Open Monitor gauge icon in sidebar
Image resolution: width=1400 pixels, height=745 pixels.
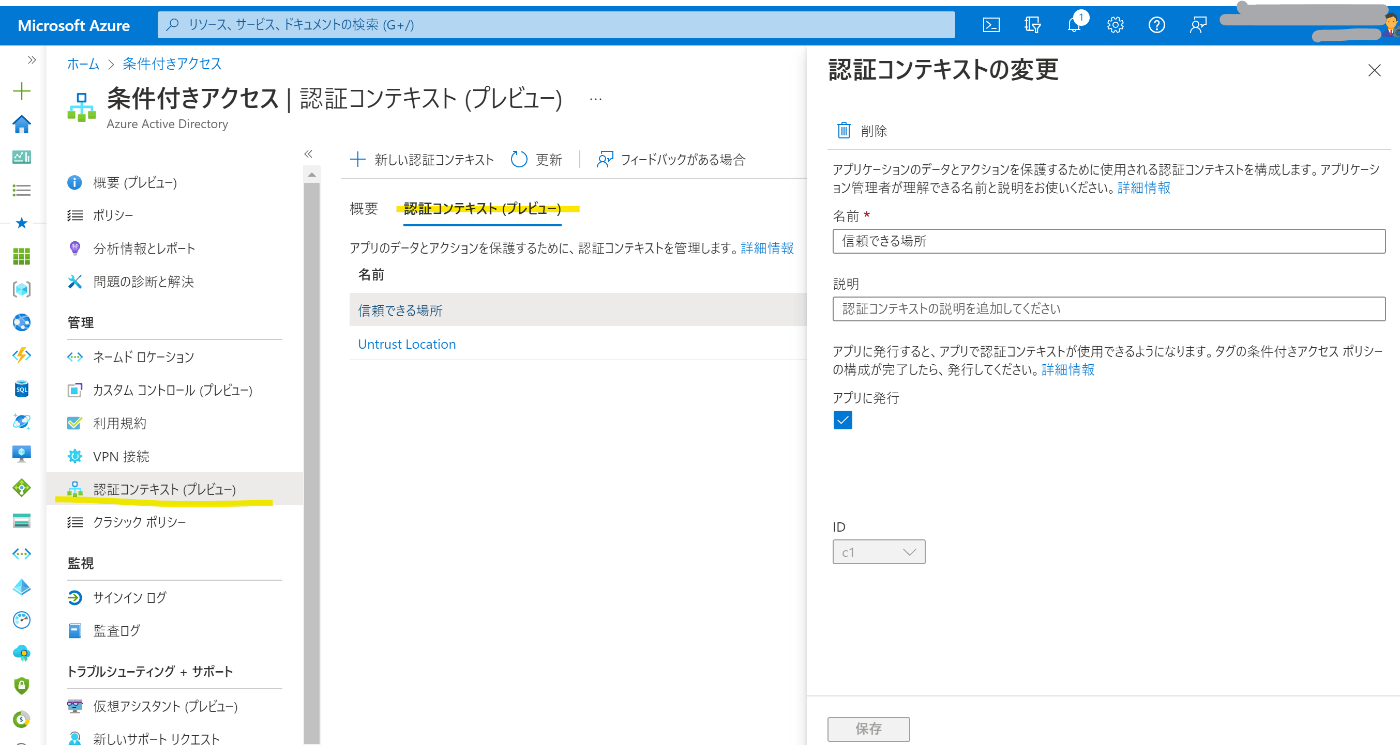(21, 619)
